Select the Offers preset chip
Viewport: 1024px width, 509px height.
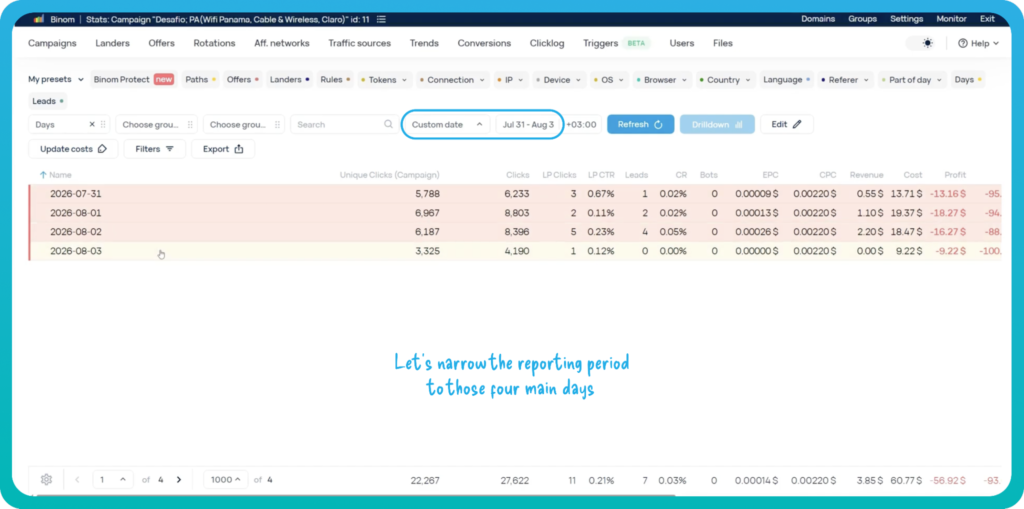coord(242,80)
